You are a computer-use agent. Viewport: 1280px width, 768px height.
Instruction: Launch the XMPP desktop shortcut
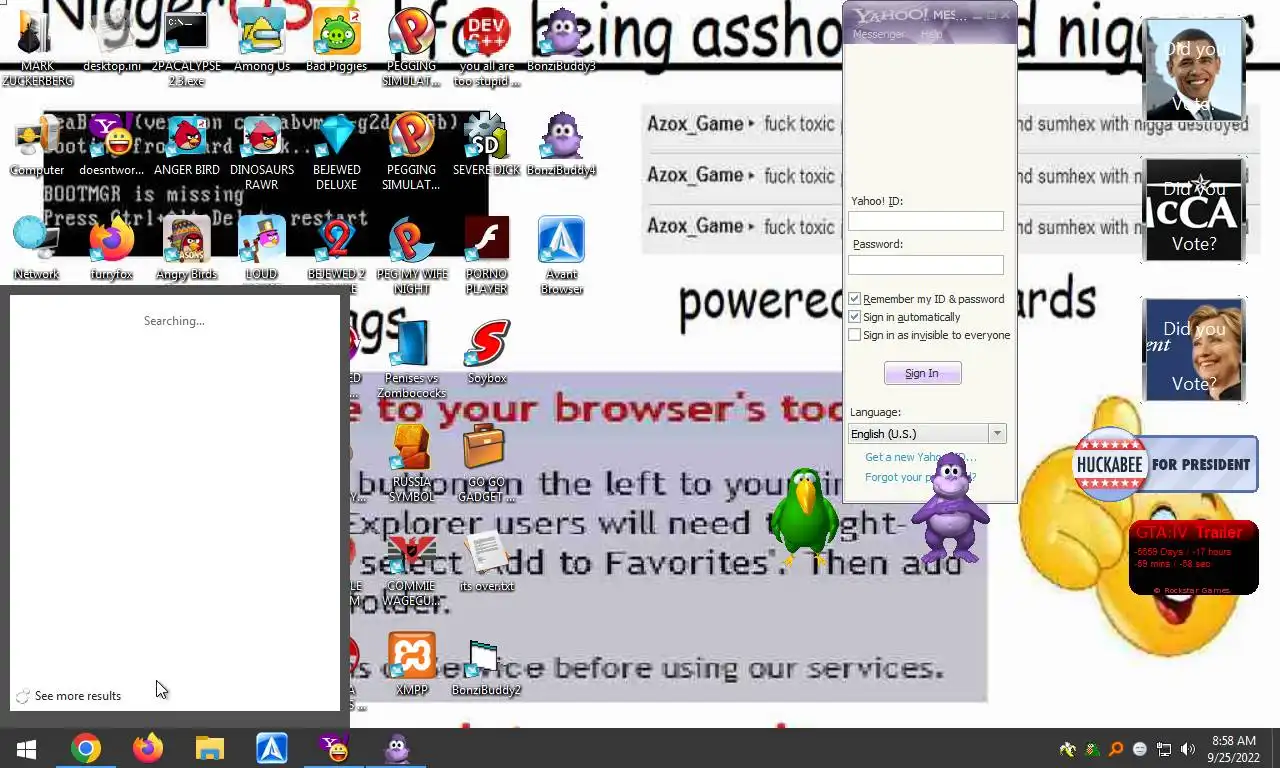(412, 665)
